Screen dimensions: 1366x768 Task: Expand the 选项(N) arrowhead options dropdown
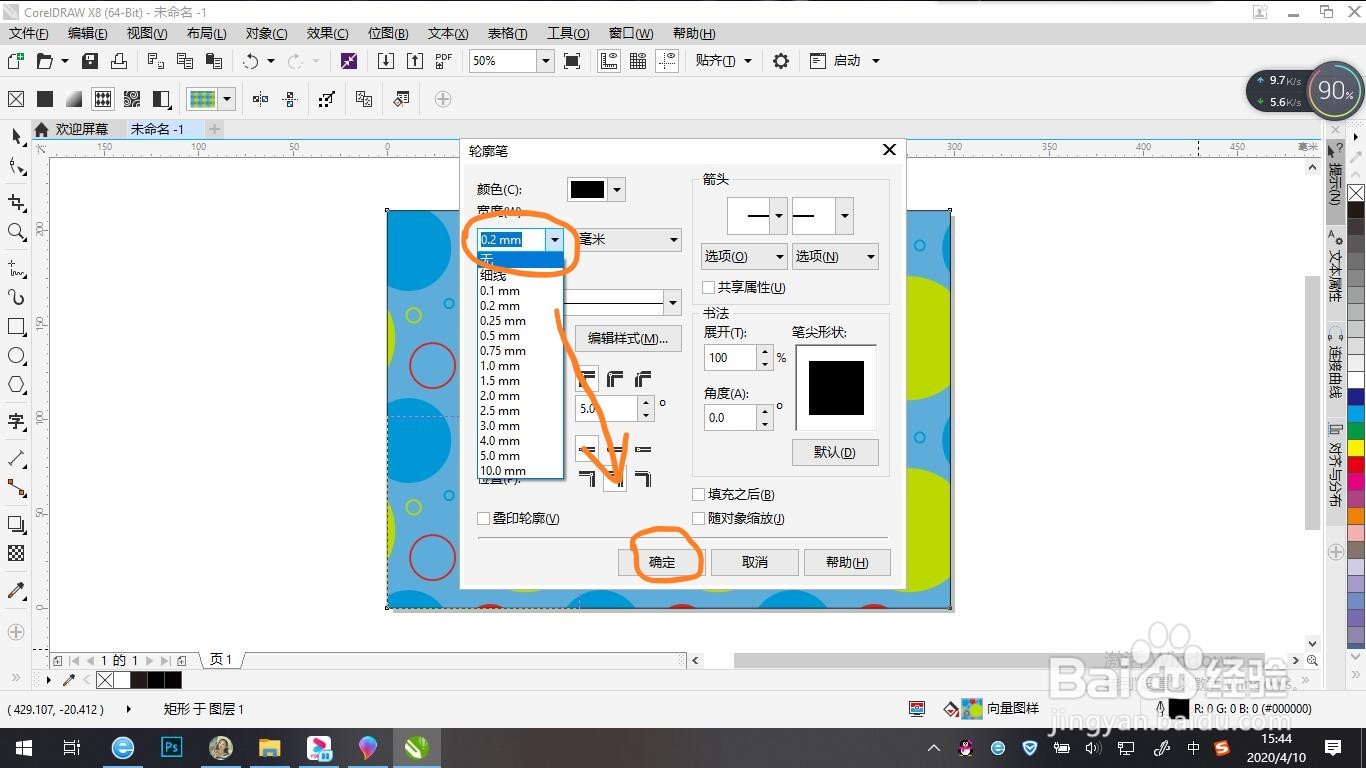point(835,257)
